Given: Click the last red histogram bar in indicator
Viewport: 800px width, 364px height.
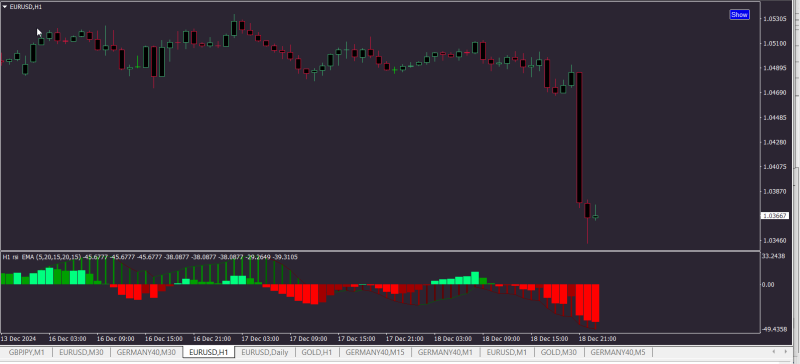Looking at the screenshot, I should click(595, 303).
